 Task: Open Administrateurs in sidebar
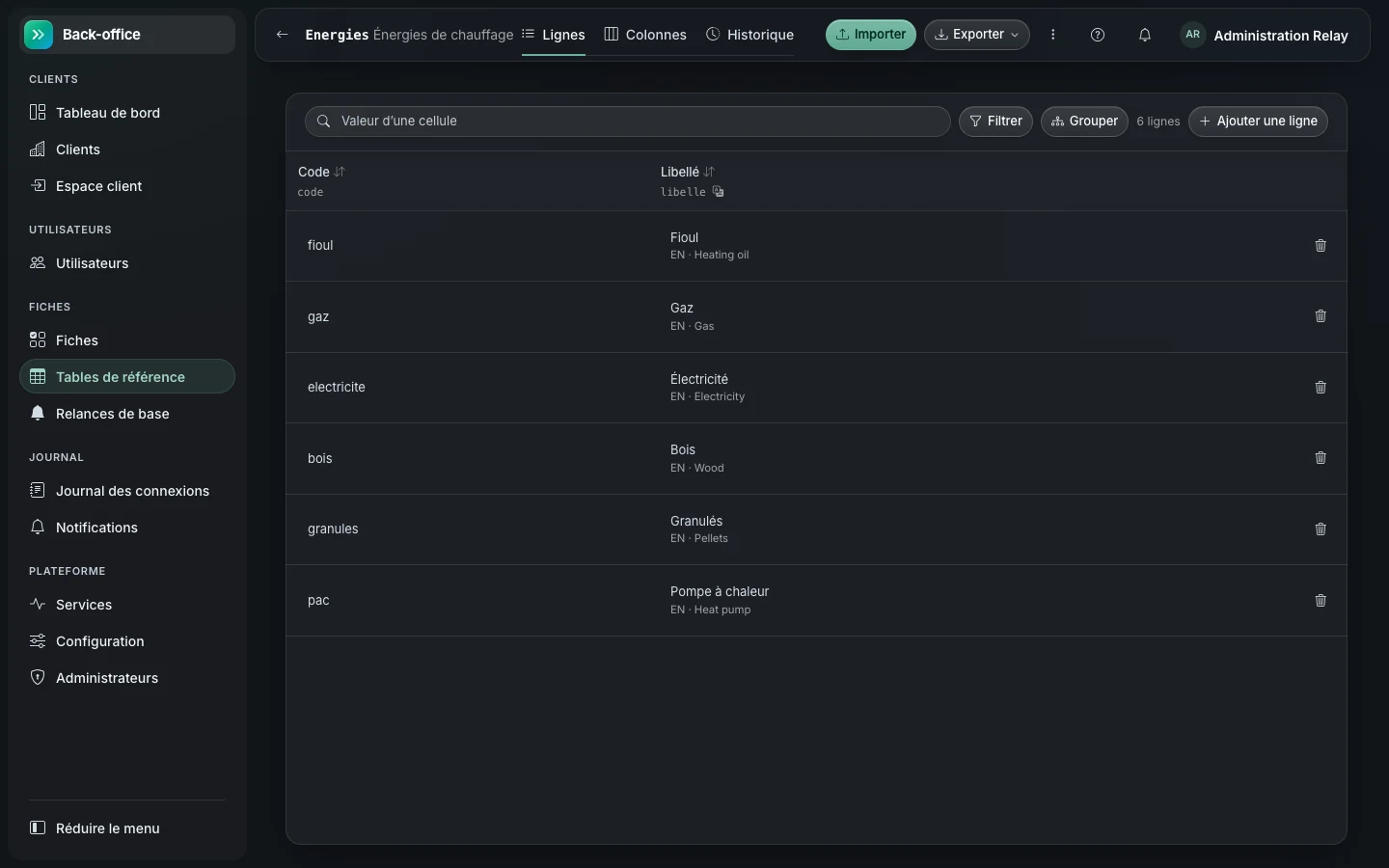click(127, 678)
